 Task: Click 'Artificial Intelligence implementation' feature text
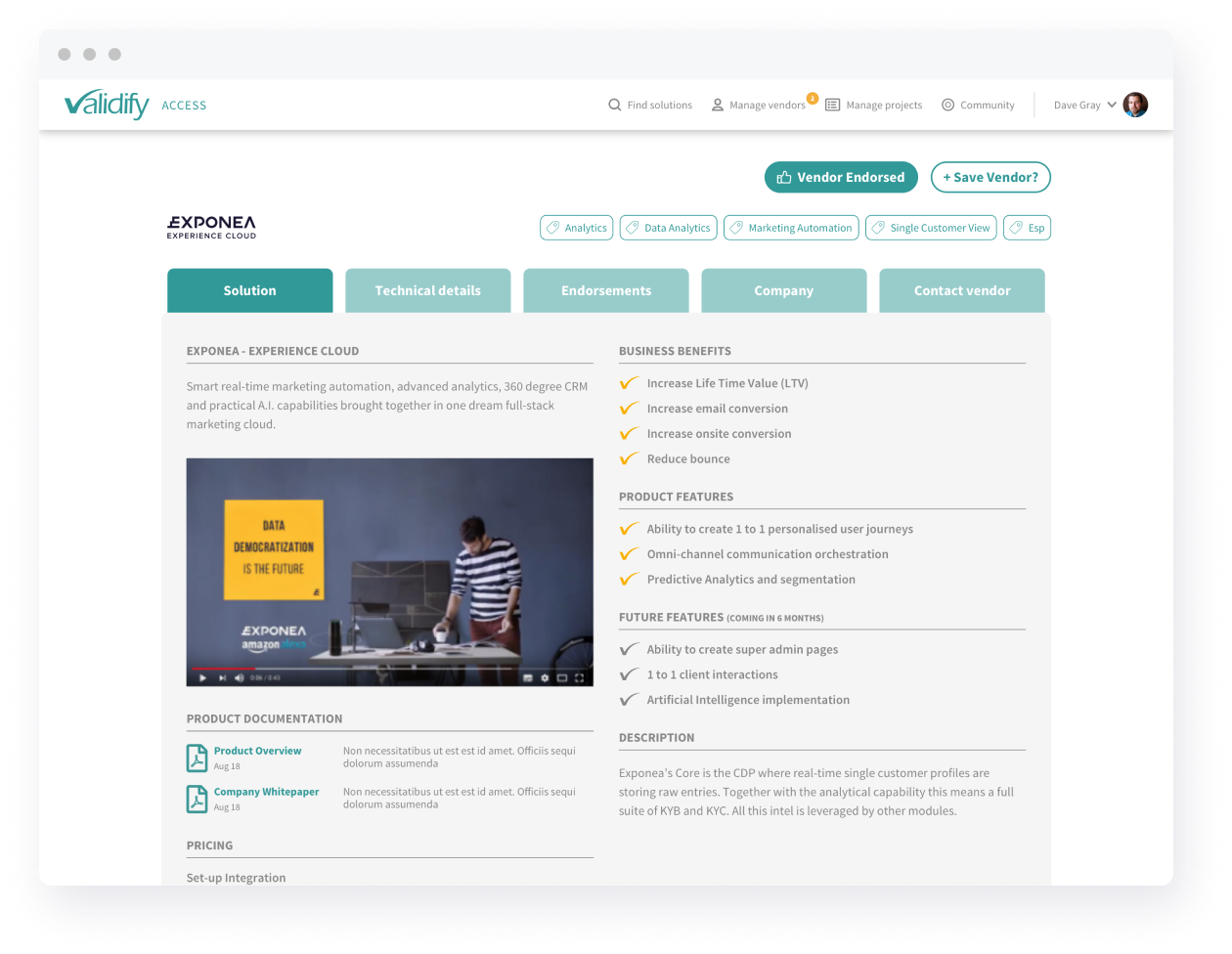(x=748, y=700)
